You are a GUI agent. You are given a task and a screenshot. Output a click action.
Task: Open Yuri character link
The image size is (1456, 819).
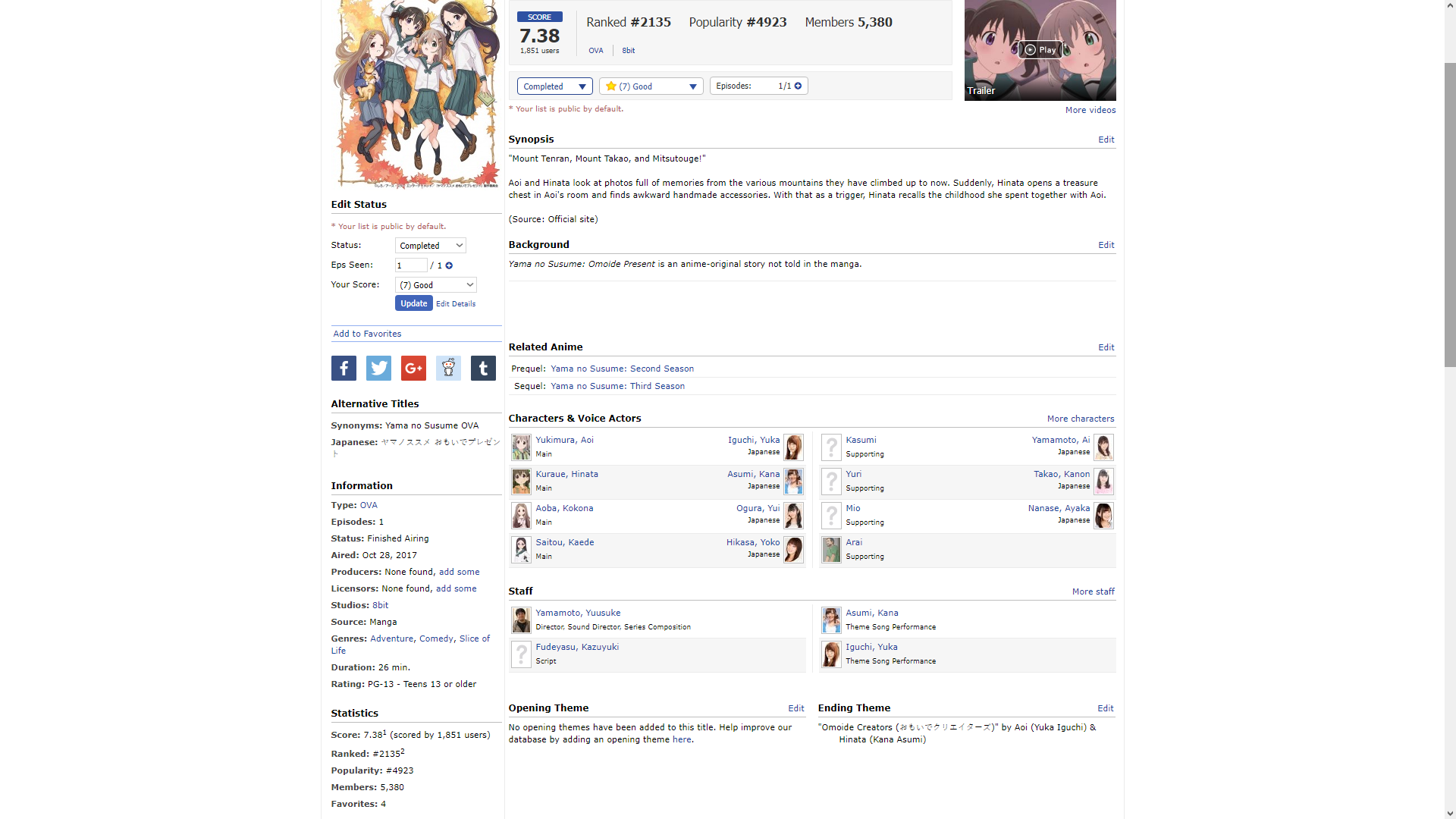click(x=854, y=474)
